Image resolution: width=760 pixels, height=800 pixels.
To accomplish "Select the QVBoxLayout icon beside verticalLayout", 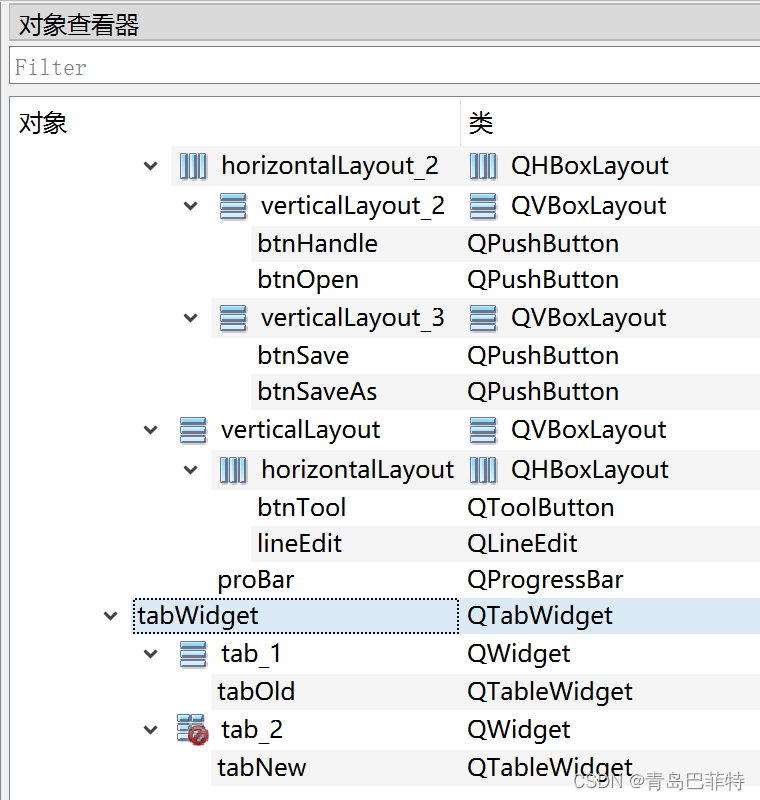I will click(x=193, y=429).
